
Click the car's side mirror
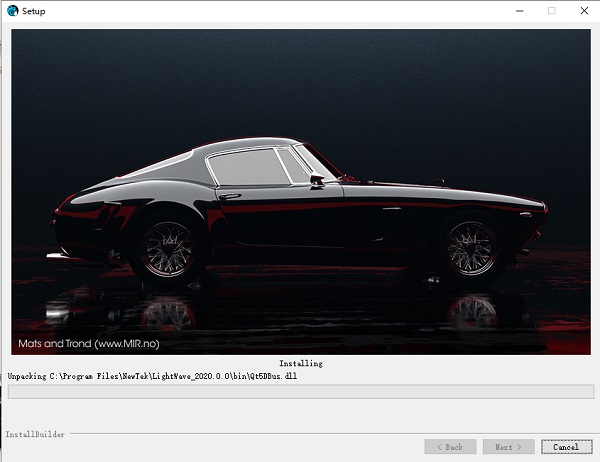pyautogui.click(x=317, y=179)
